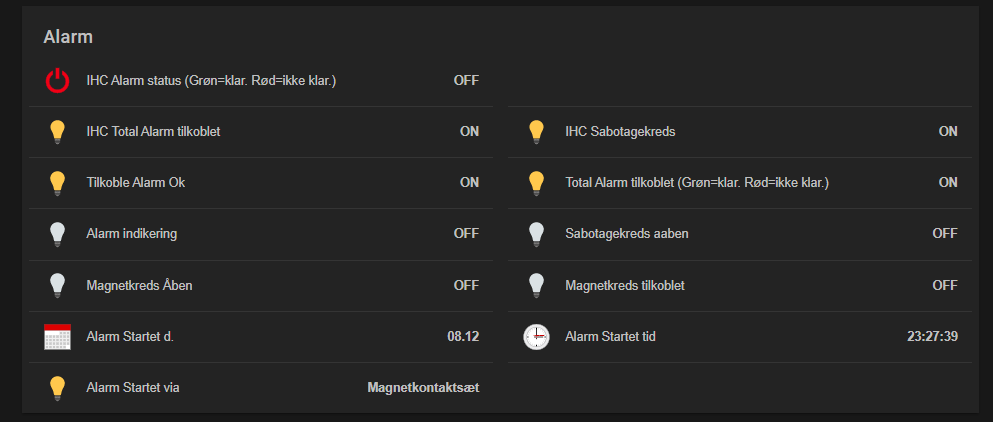Click the bulb icon for Alarm Startet via
This screenshot has width=993, height=422.
(x=58, y=388)
